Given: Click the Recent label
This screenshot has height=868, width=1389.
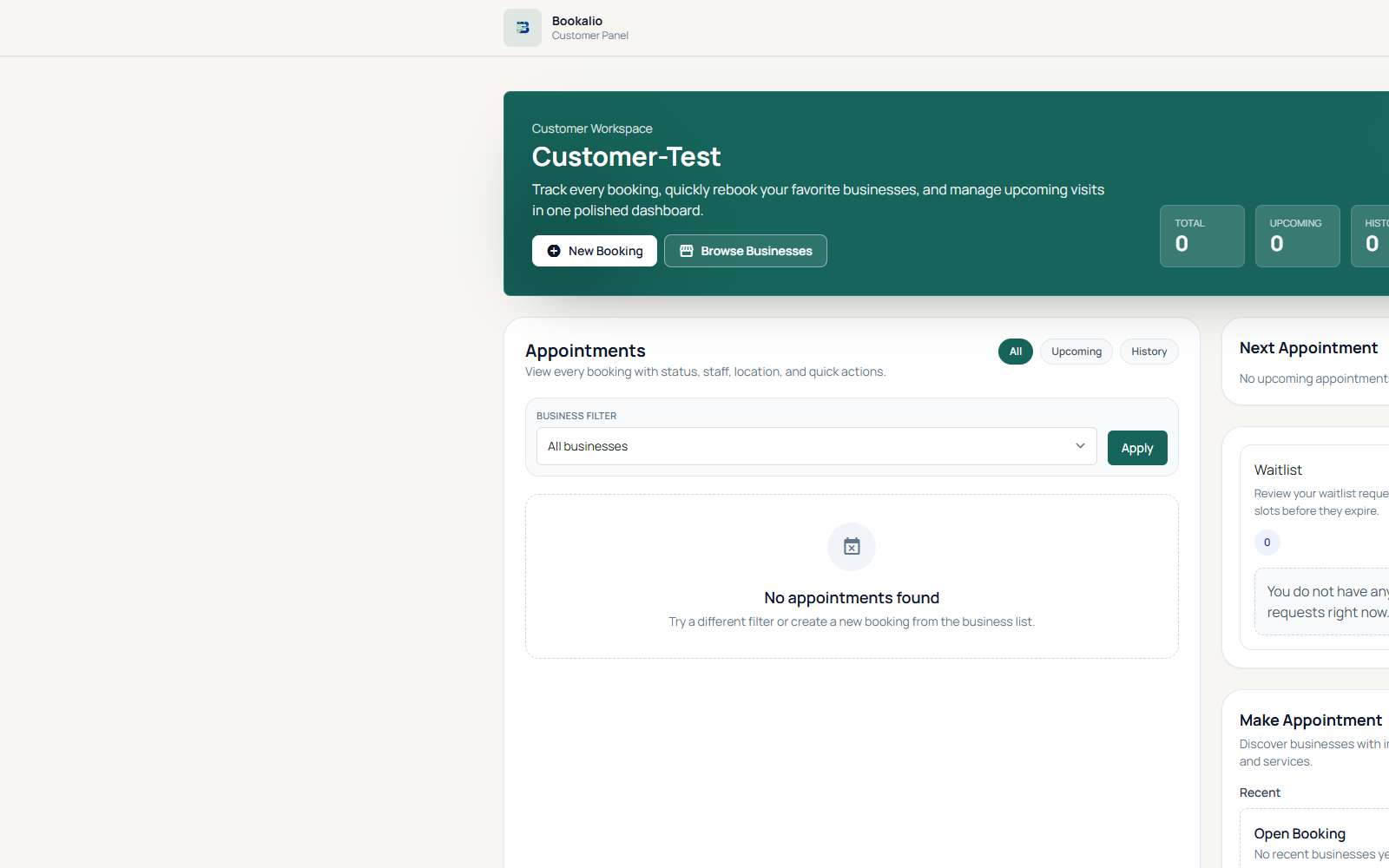Looking at the screenshot, I should click(x=1260, y=792).
